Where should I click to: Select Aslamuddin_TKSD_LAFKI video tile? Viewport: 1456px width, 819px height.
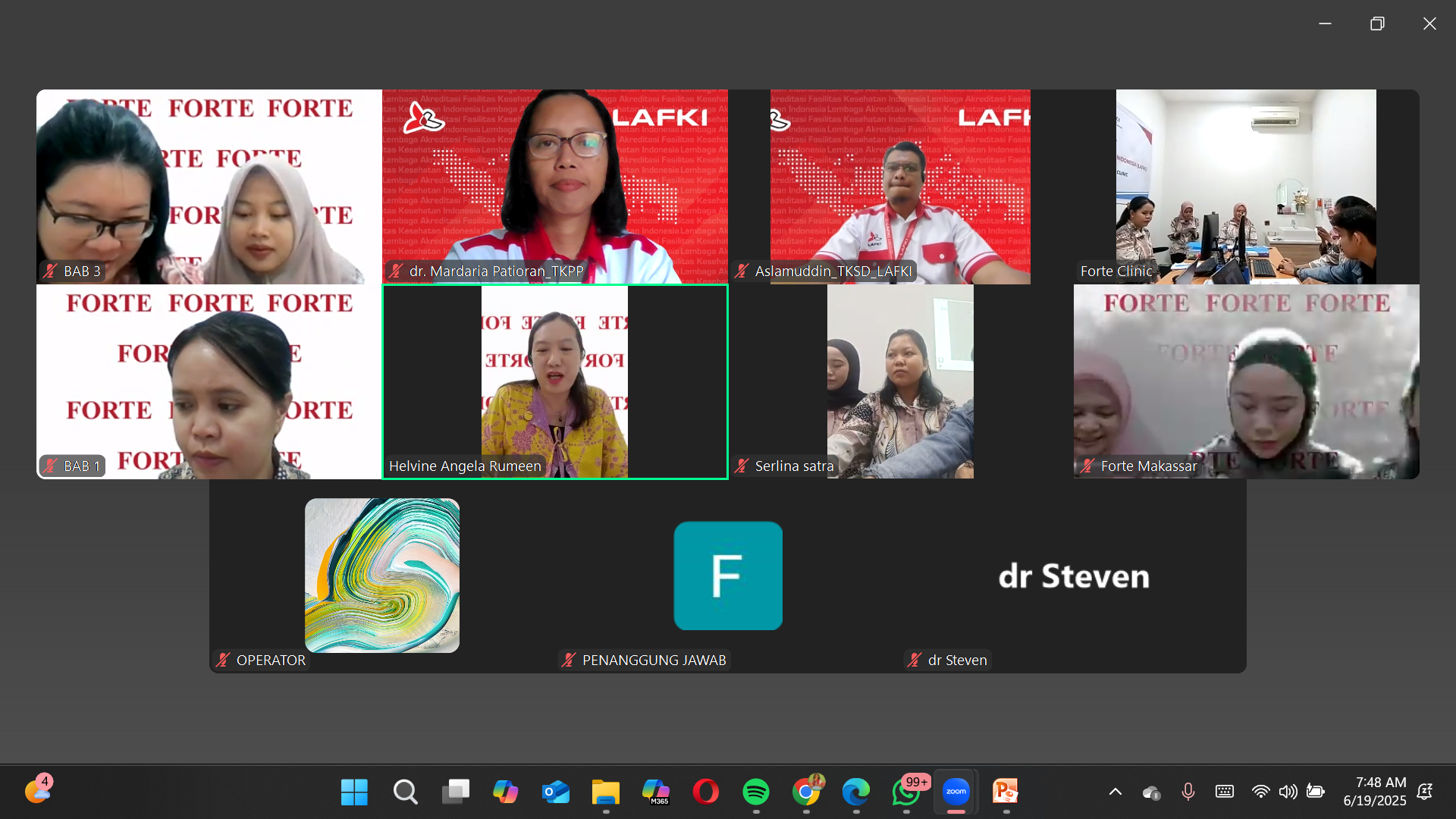coord(901,187)
